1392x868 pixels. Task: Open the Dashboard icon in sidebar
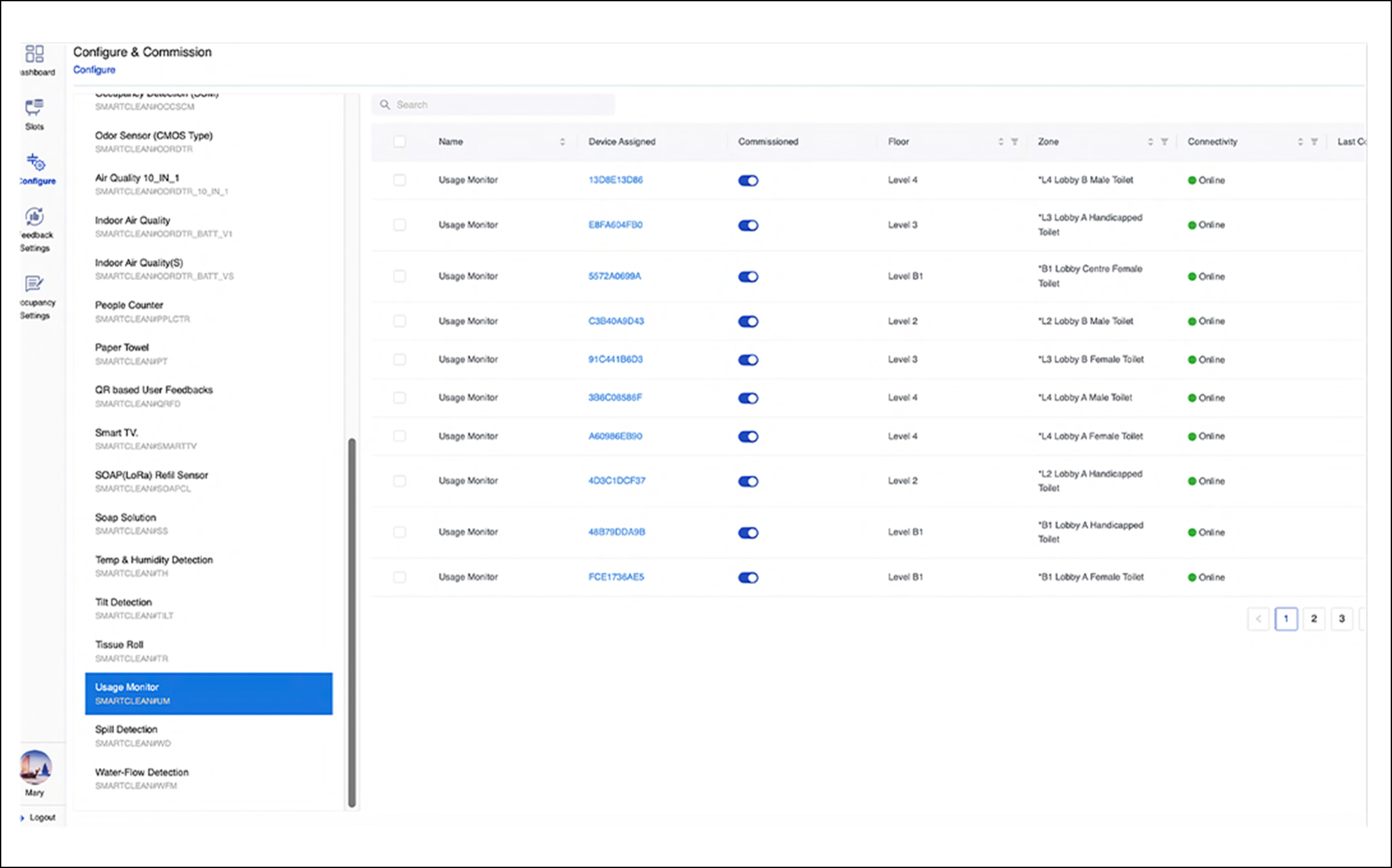click(35, 54)
